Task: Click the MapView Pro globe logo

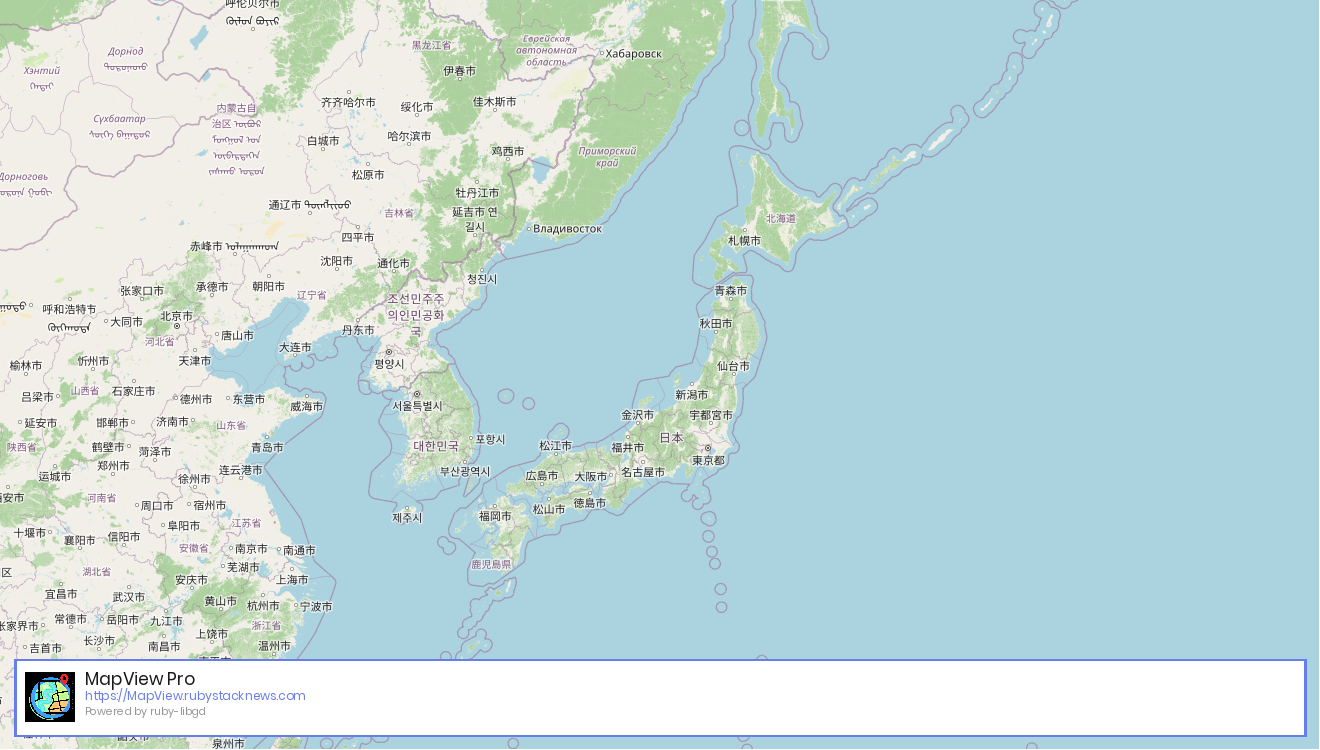Action: coord(49,694)
